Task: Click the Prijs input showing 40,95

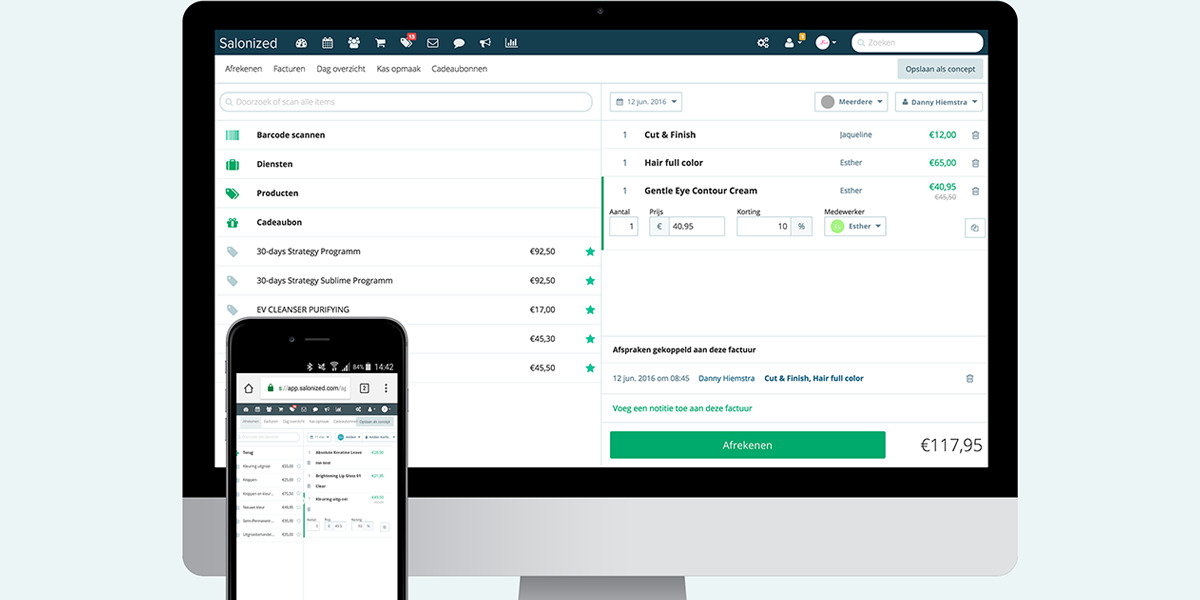Action: point(696,227)
